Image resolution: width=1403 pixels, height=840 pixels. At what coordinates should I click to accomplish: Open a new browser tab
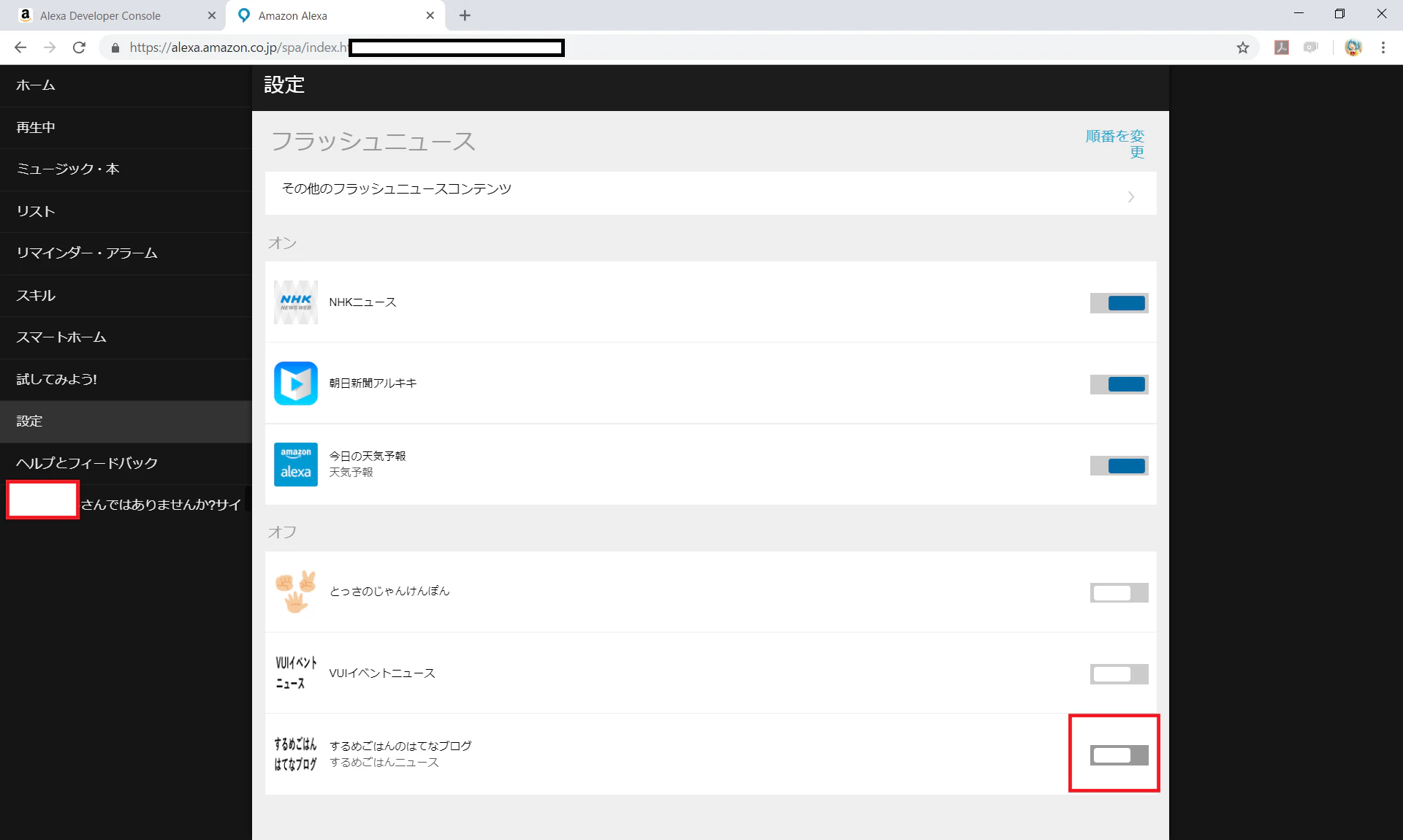pos(465,15)
